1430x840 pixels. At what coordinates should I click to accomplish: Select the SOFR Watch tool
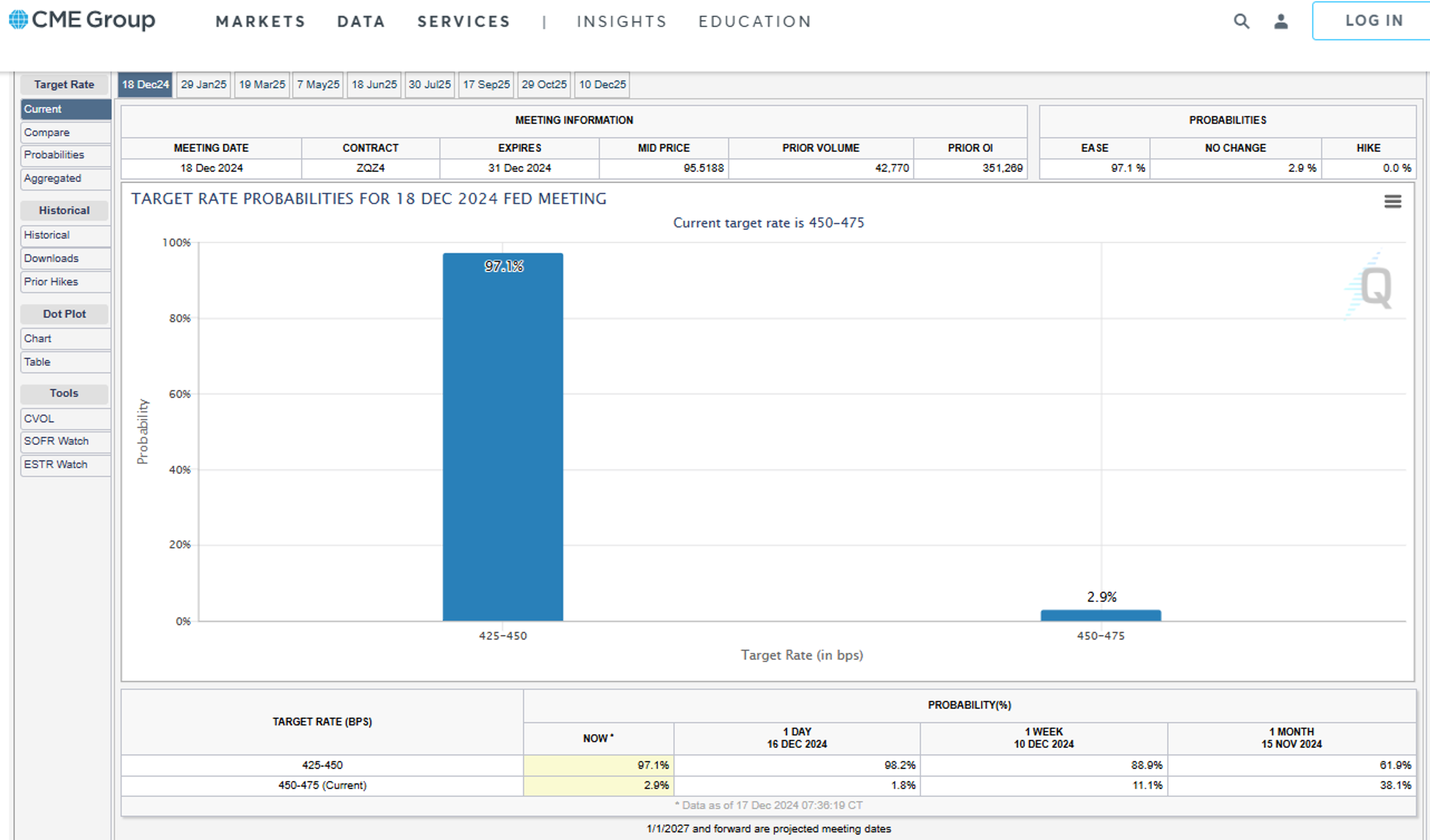pos(55,441)
